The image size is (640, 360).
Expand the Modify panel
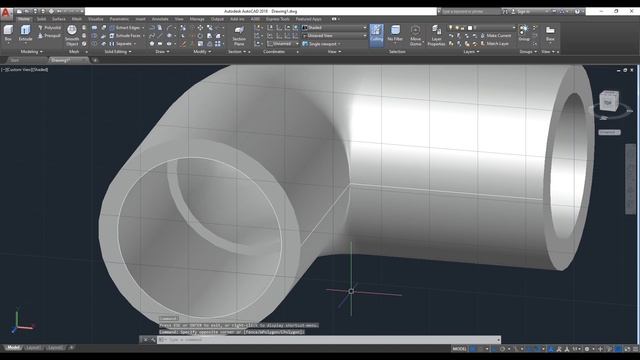click(202, 52)
